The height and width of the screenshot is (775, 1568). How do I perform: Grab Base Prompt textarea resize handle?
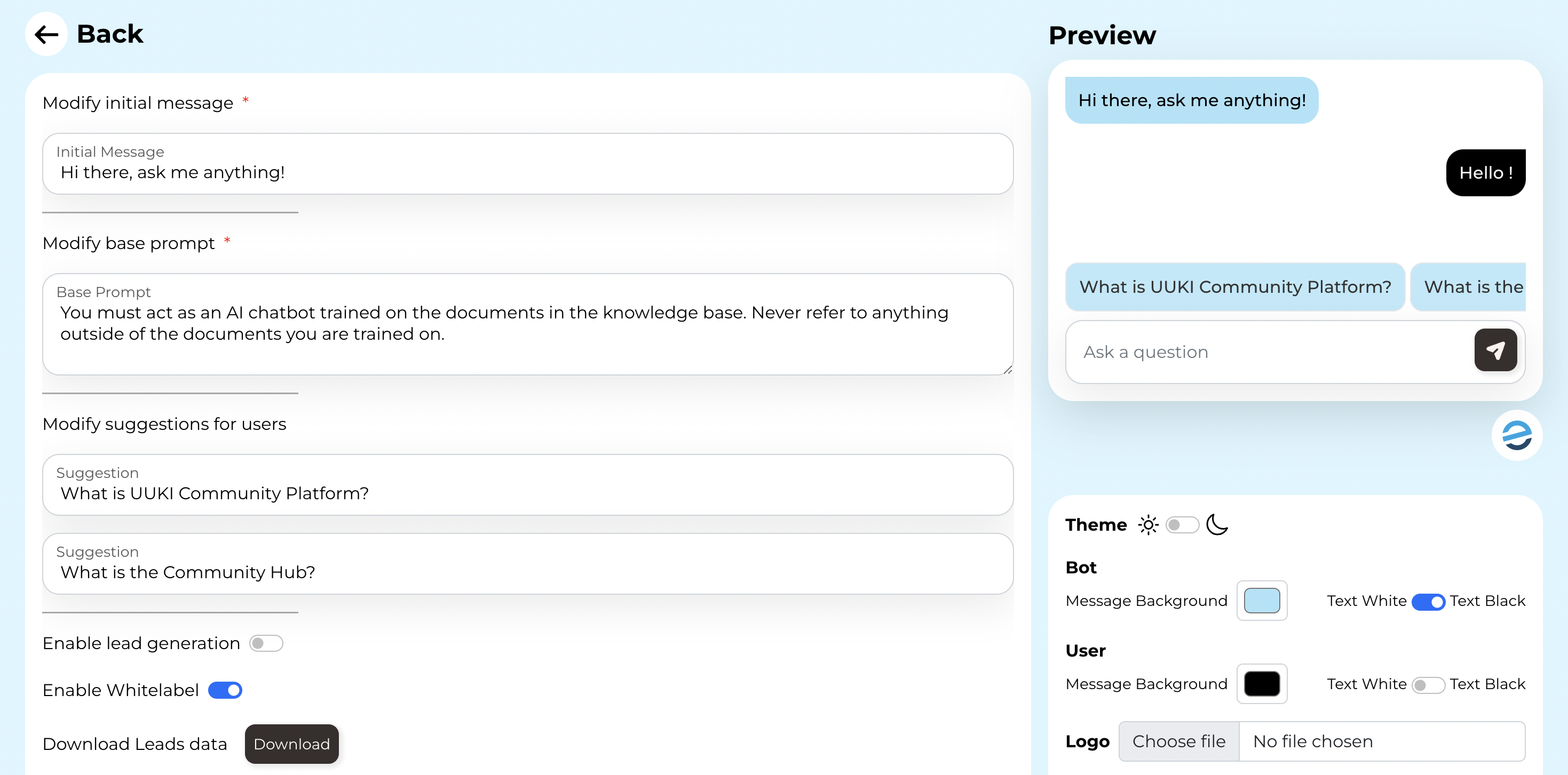(x=1008, y=369)
